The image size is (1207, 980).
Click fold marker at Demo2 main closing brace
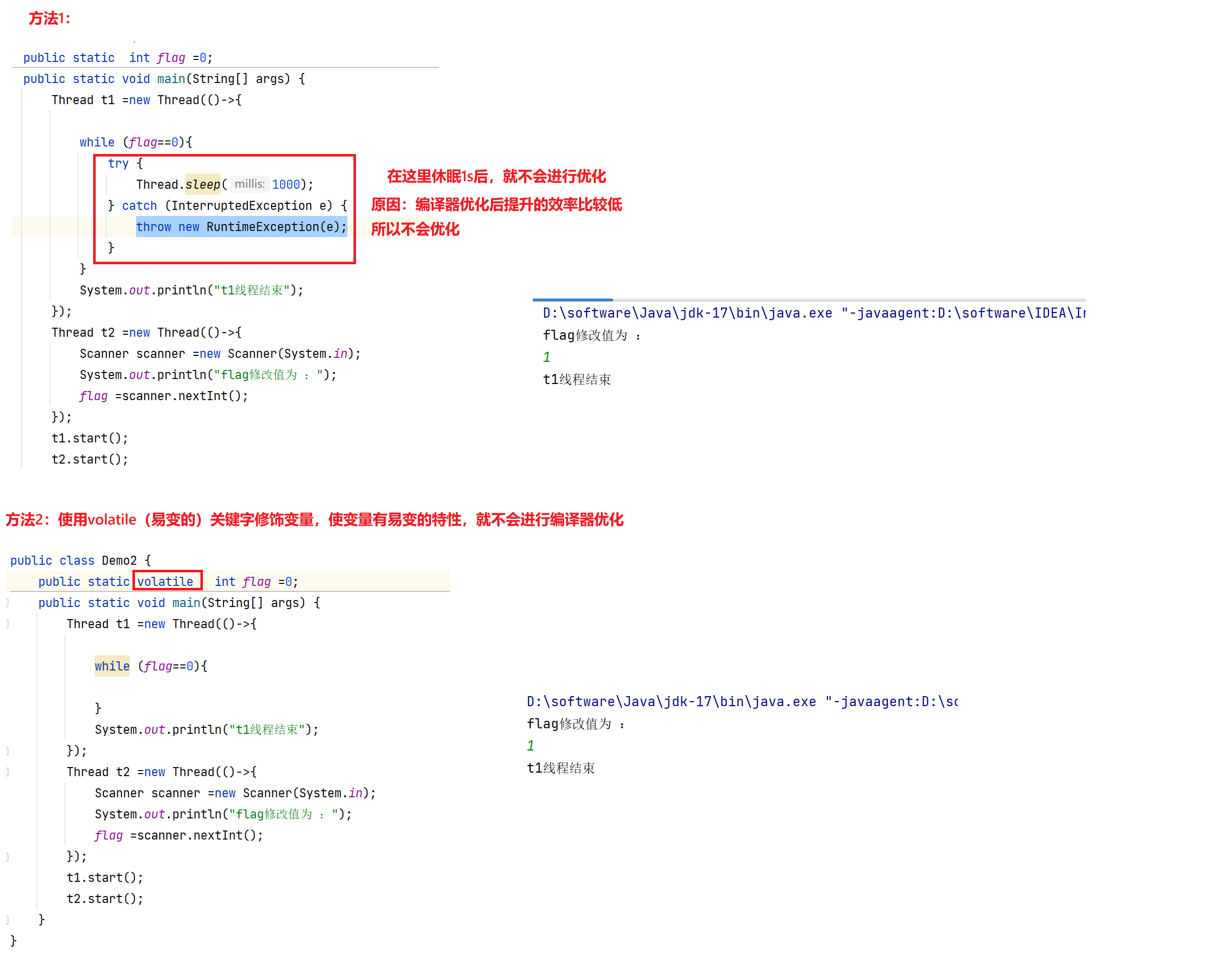coord(8,920)
